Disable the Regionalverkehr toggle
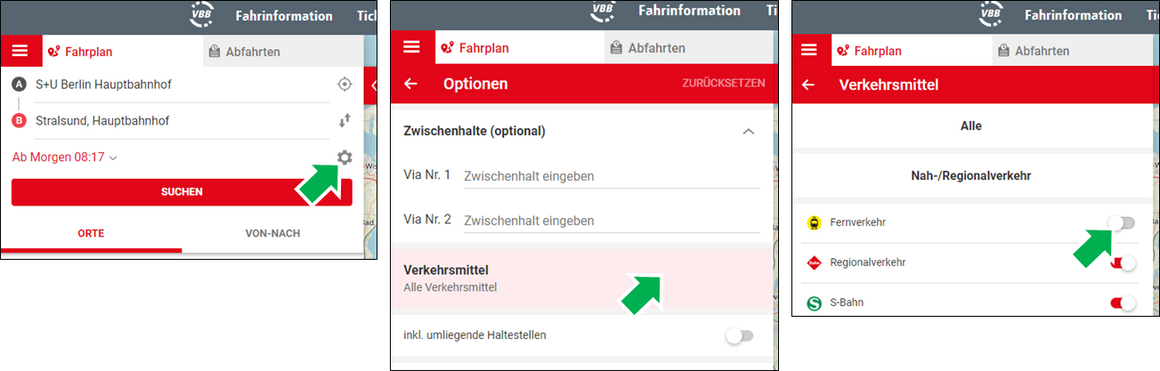 [x=1122, y=263]
